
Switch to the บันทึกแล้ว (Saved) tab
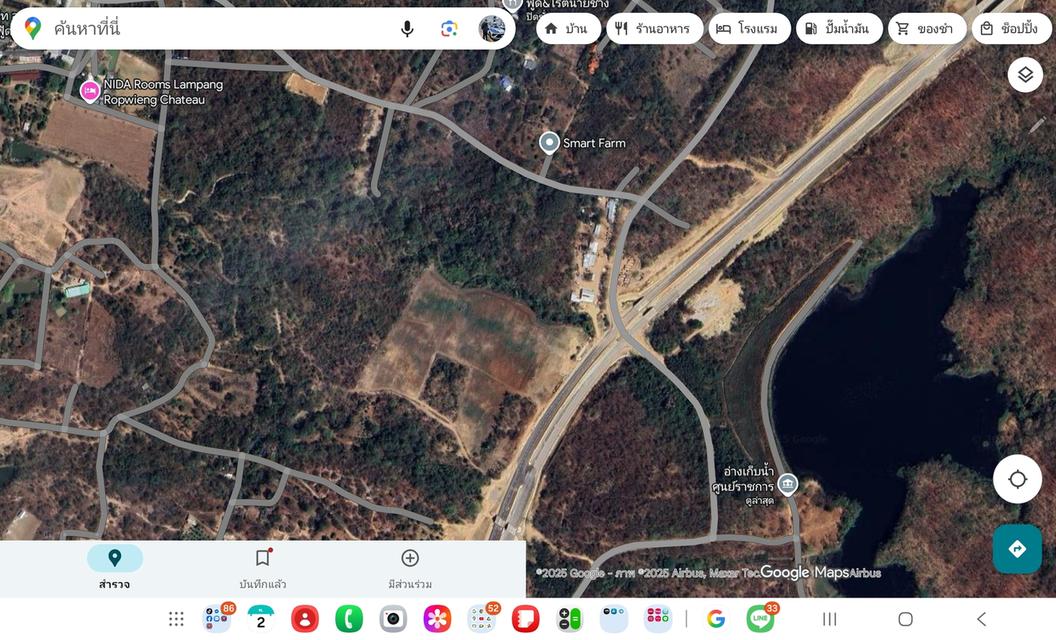coord(263,567)
